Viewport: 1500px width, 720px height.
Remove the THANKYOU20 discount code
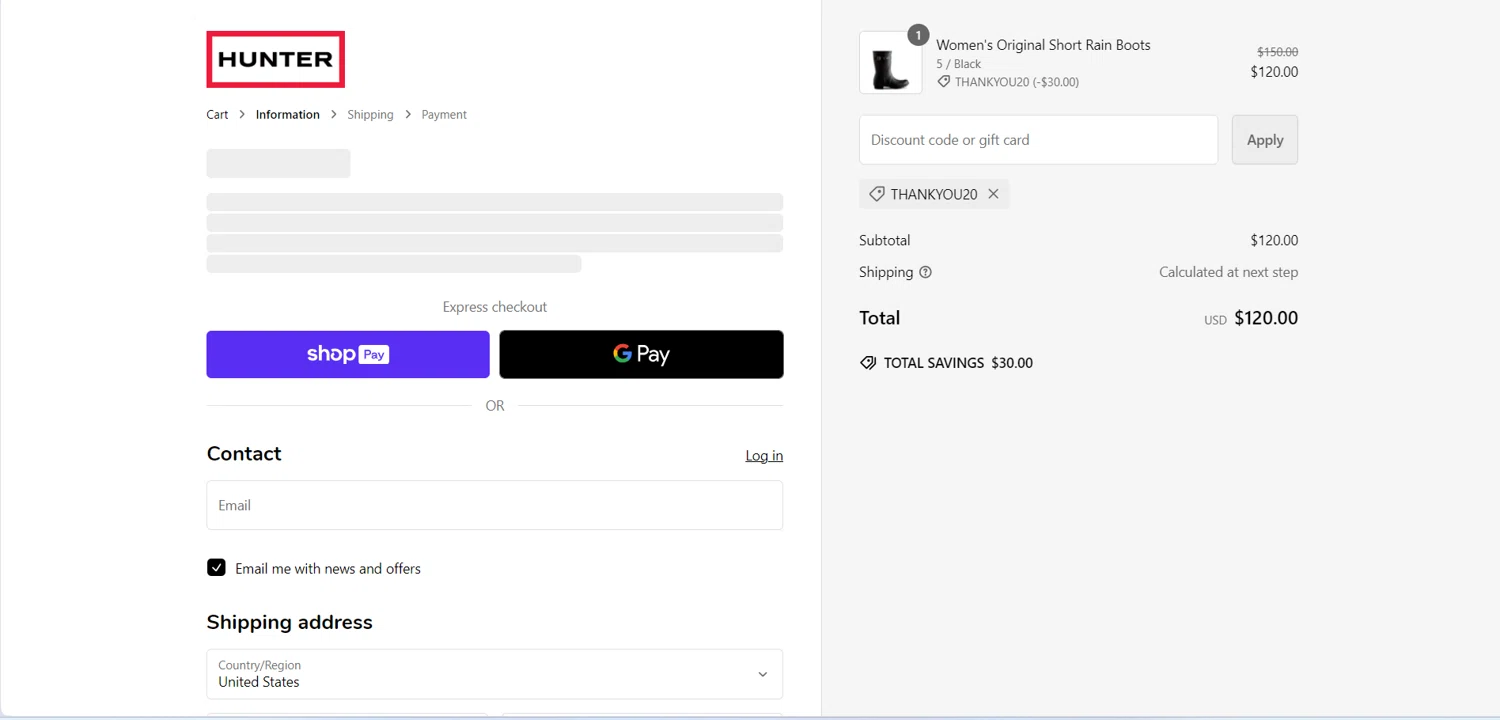click(x=993, y=194)
